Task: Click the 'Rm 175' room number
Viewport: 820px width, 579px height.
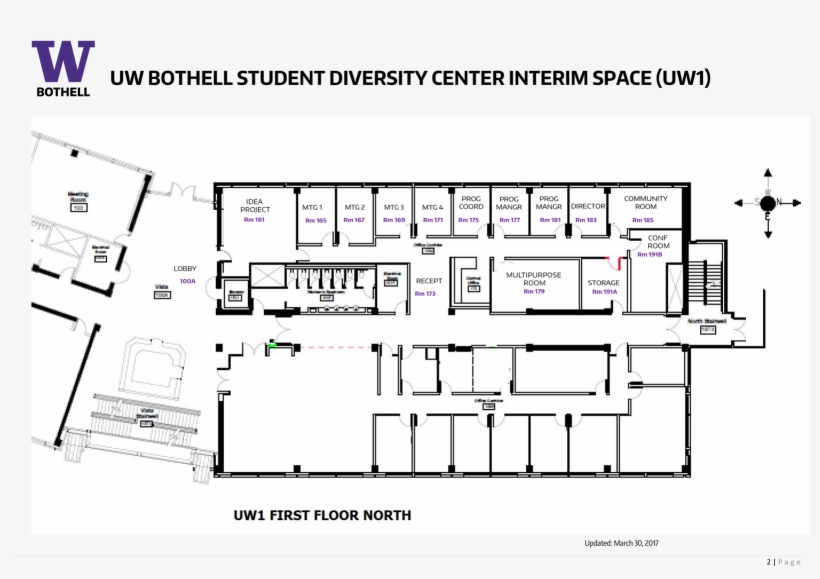Action: [x=469, y=220]
